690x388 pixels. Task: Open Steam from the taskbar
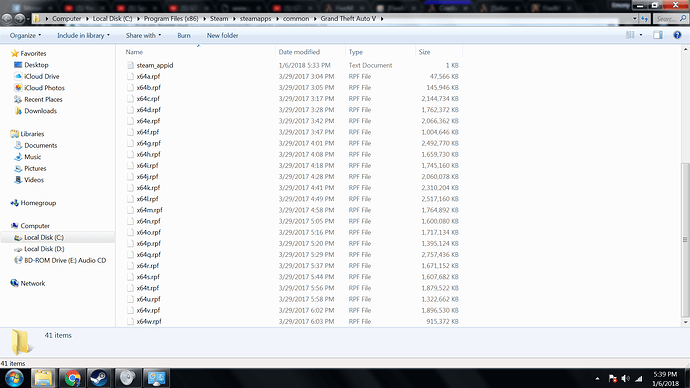pyautogui.click(x=99, y=378)
